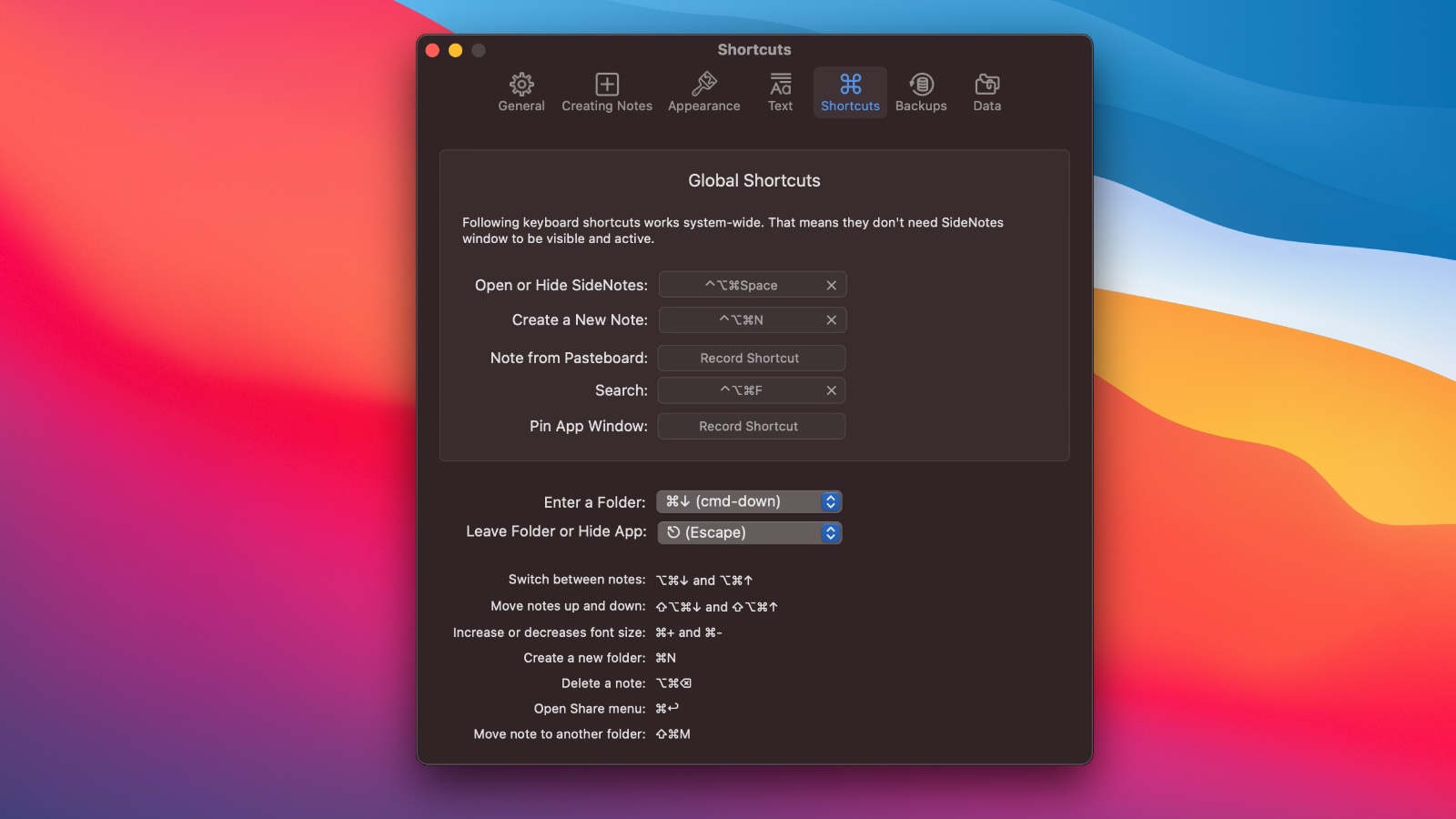Click the 'Increase or decreases font size:' label
The height and width of the screenshot is (819, 1456).
(x=550, y=632)
